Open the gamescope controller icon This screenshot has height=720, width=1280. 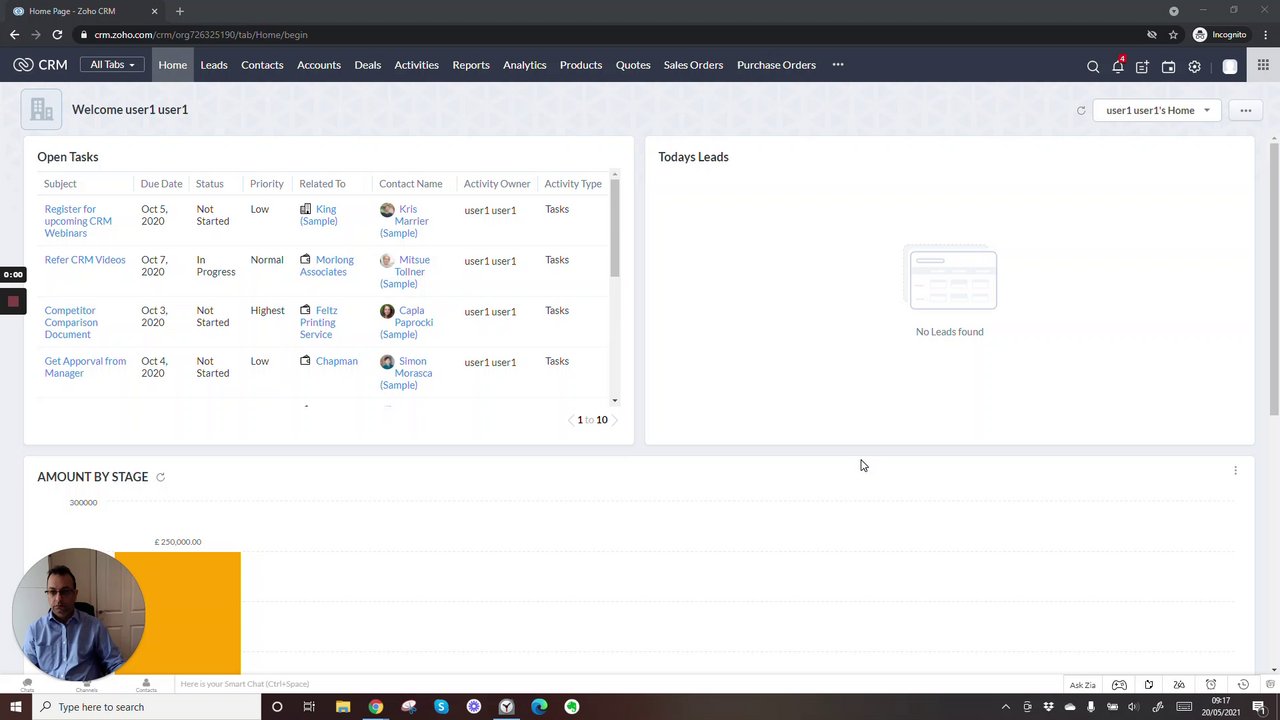[x=1119, y=685]
